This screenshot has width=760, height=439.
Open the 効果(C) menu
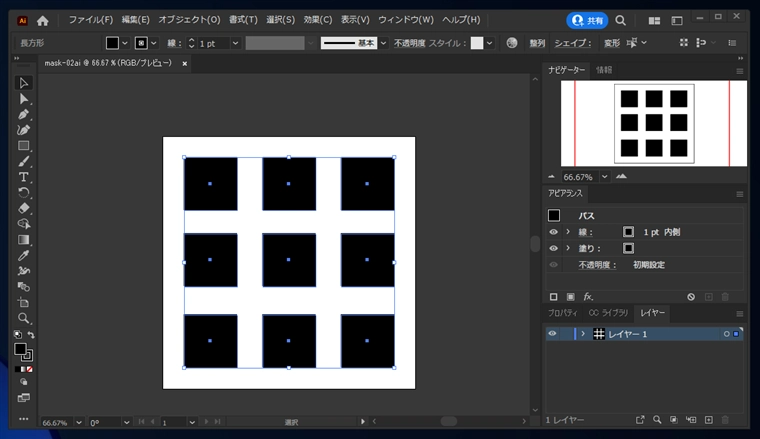[318, 20]
